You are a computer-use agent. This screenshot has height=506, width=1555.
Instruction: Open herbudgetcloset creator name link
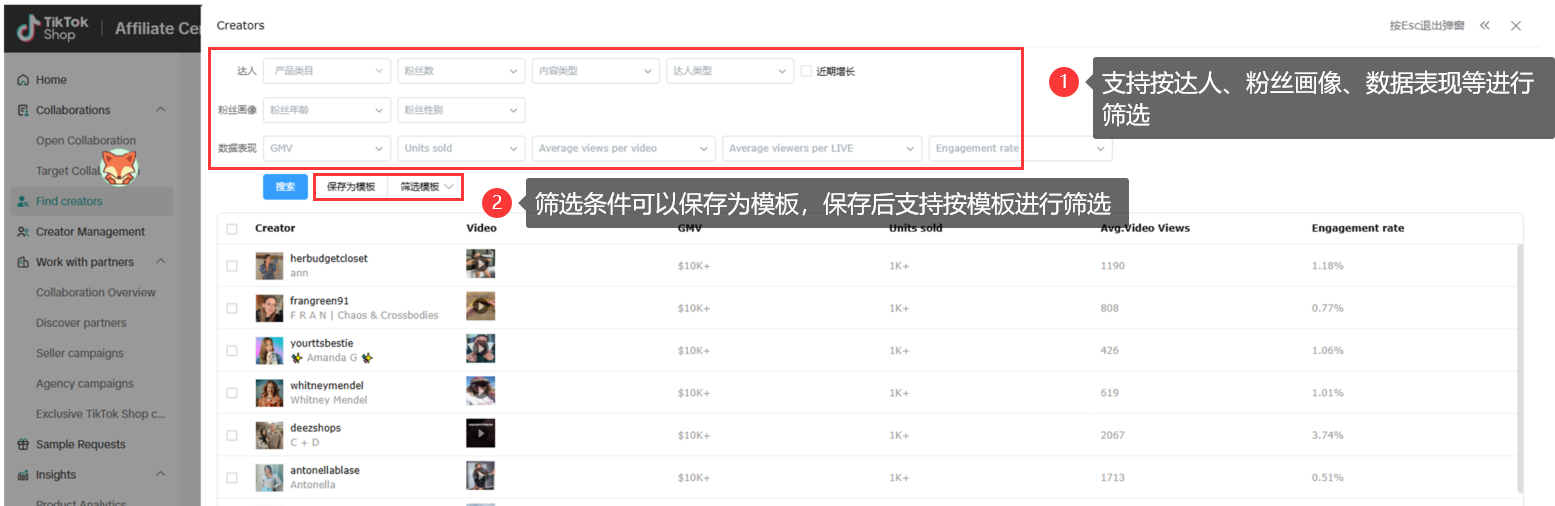point(329,258)
